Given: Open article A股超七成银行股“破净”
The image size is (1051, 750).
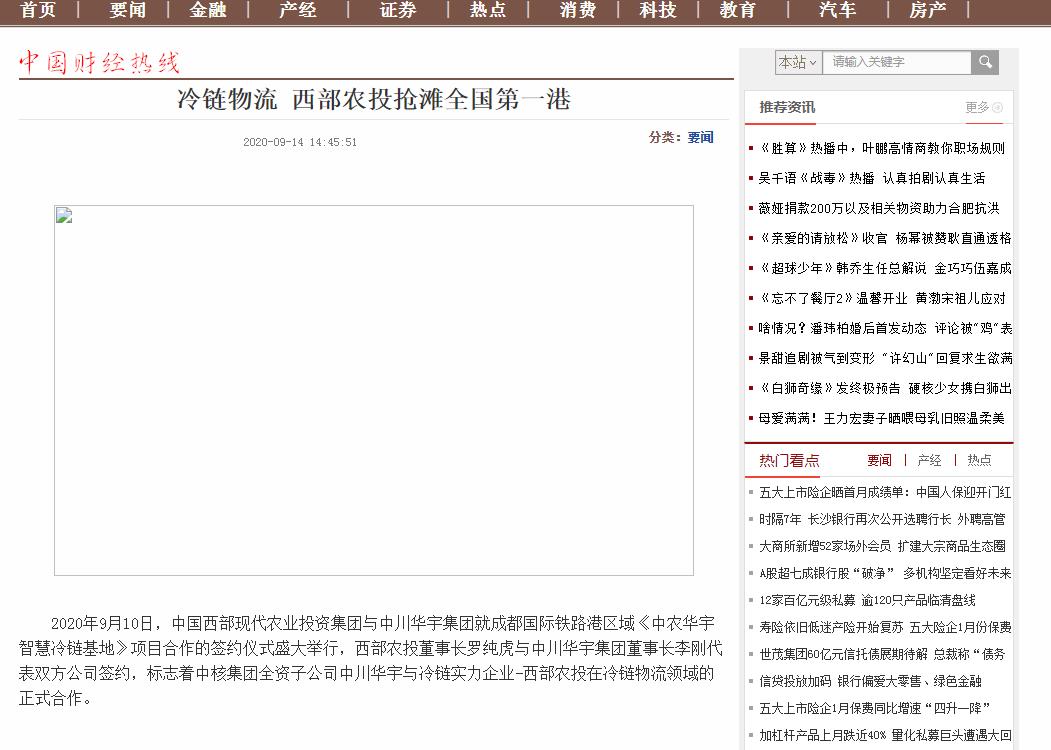Looking at the screenshot, I should coord(885,573).
